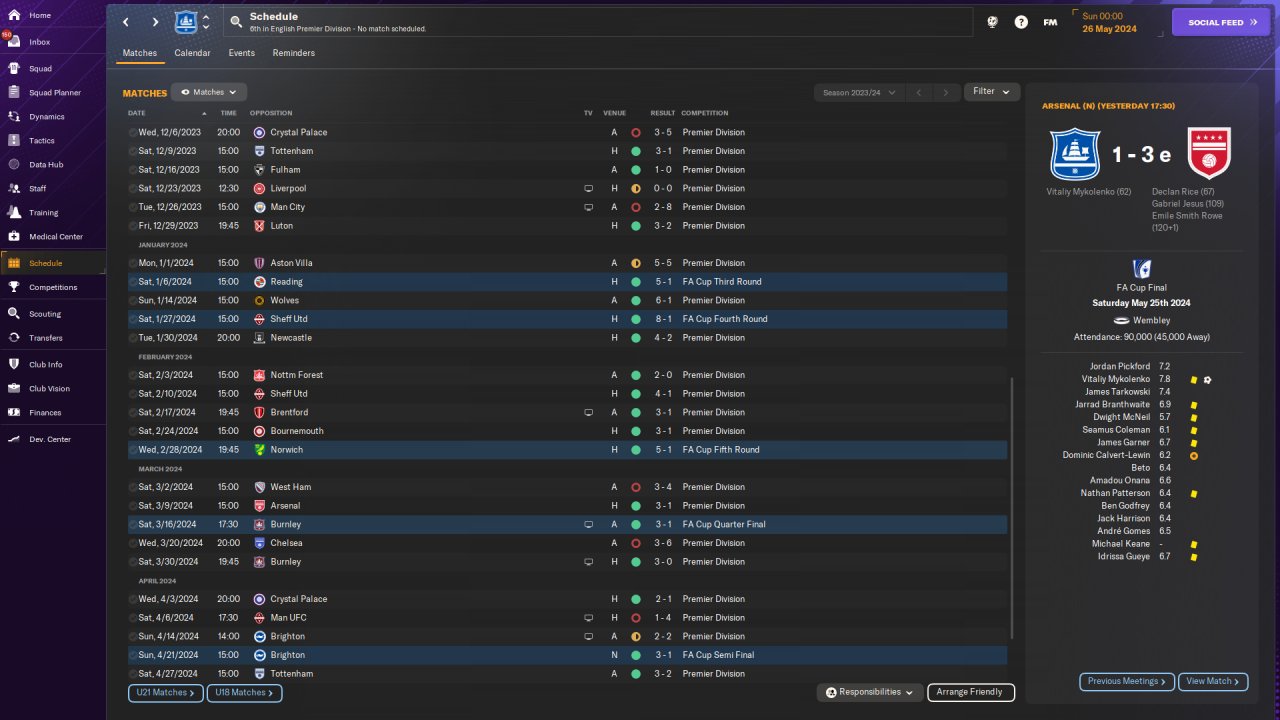Open the Finances screen
Viewport: 1280px width, 720px height.
tap(45, 413)
